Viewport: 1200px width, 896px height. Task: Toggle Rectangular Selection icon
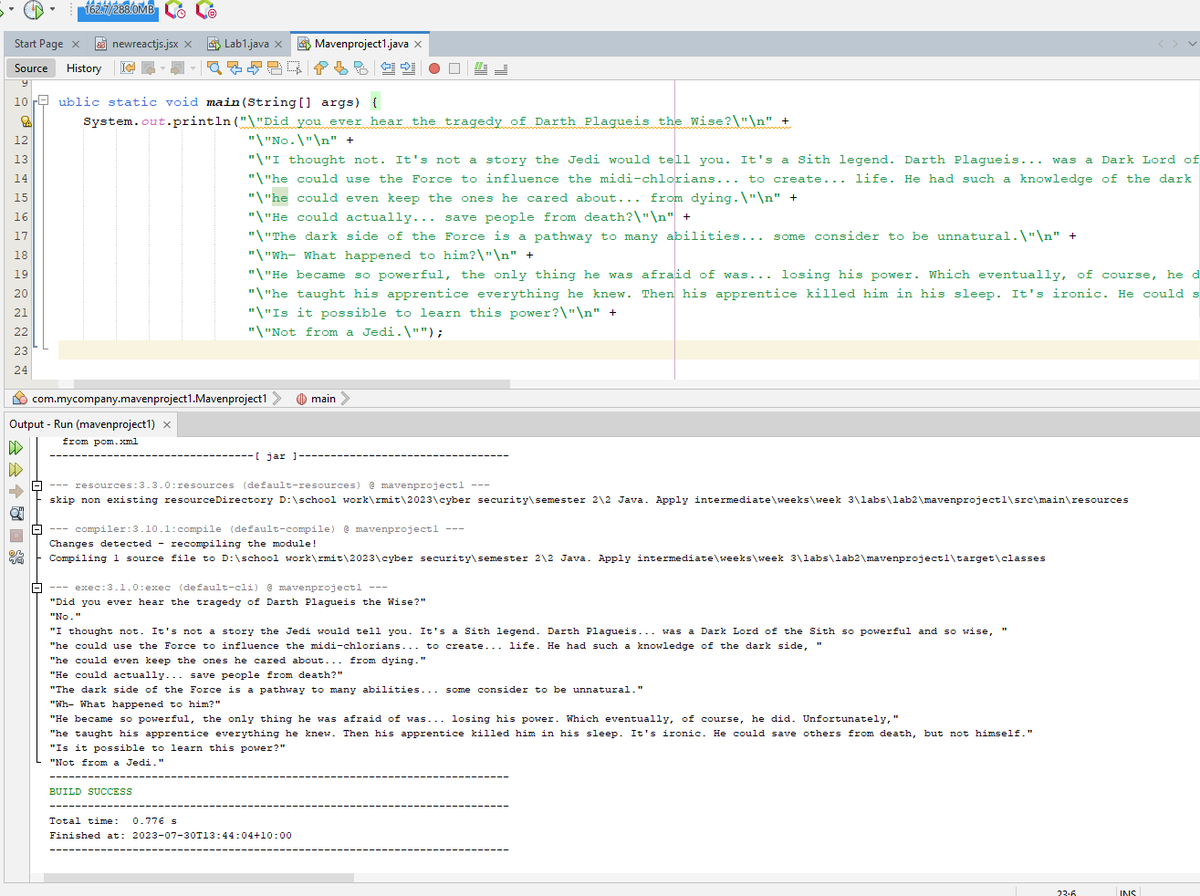[x=294, y=68]
